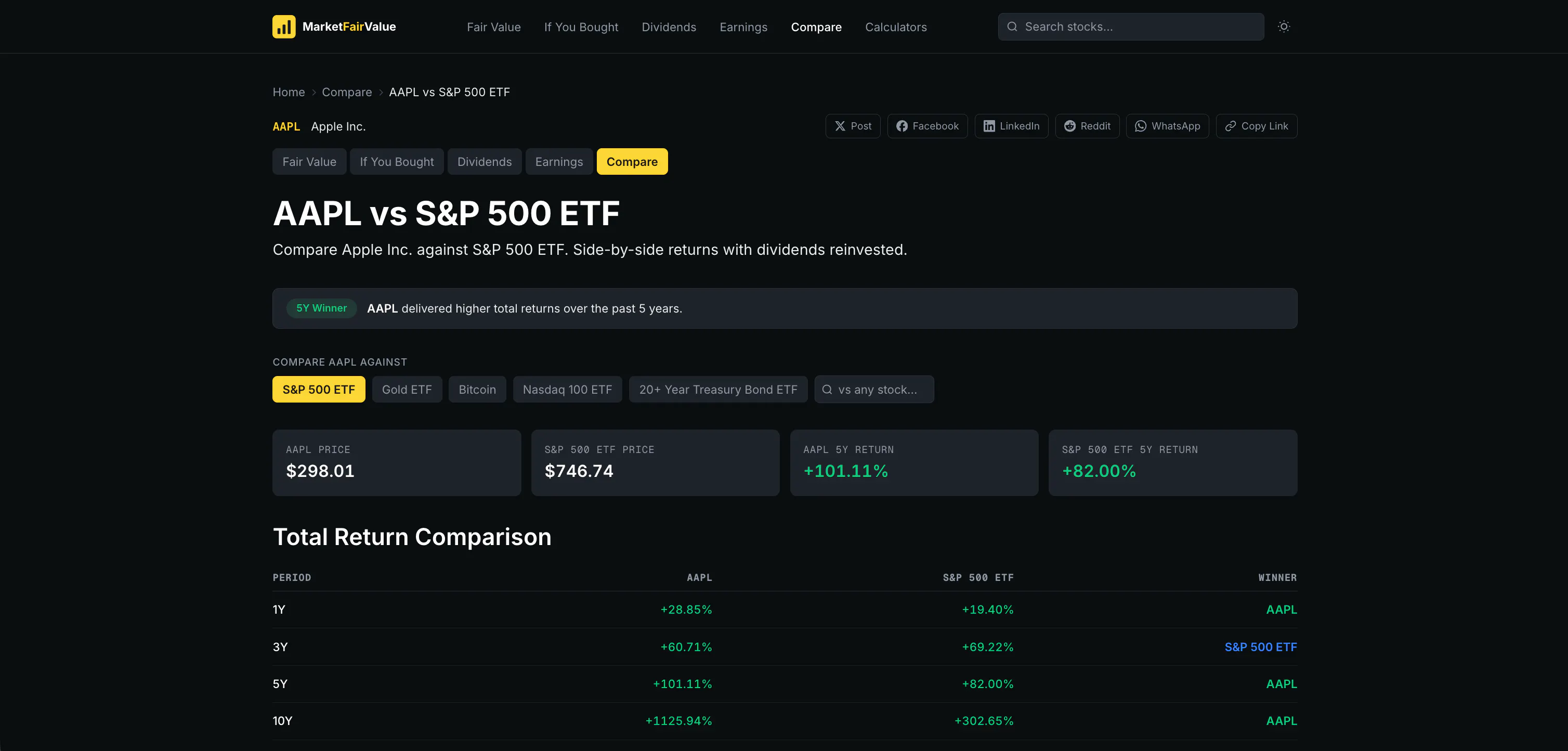1568x751 pixels.
Task: Share via the WhatsApp button label
Action: tap(1176, 126)
